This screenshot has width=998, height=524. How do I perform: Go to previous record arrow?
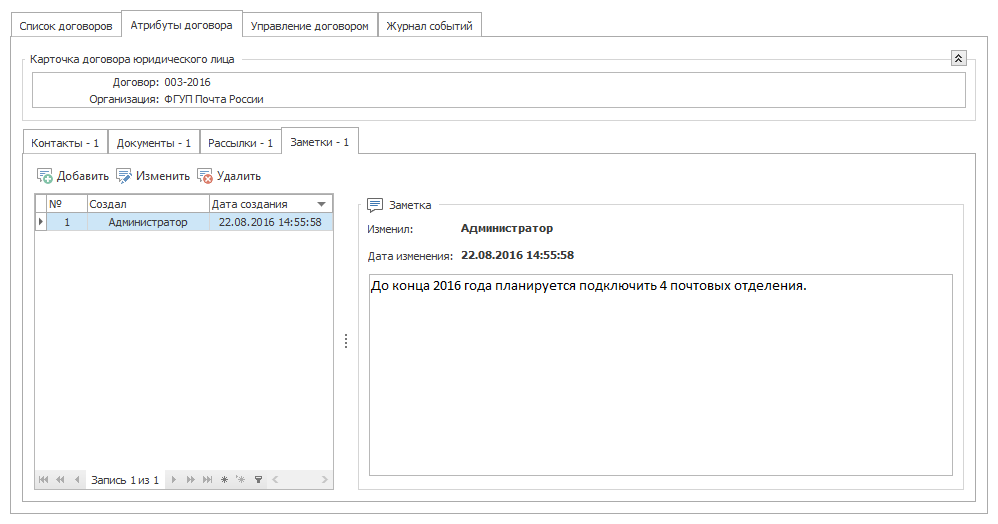click(x=77, y=479)
